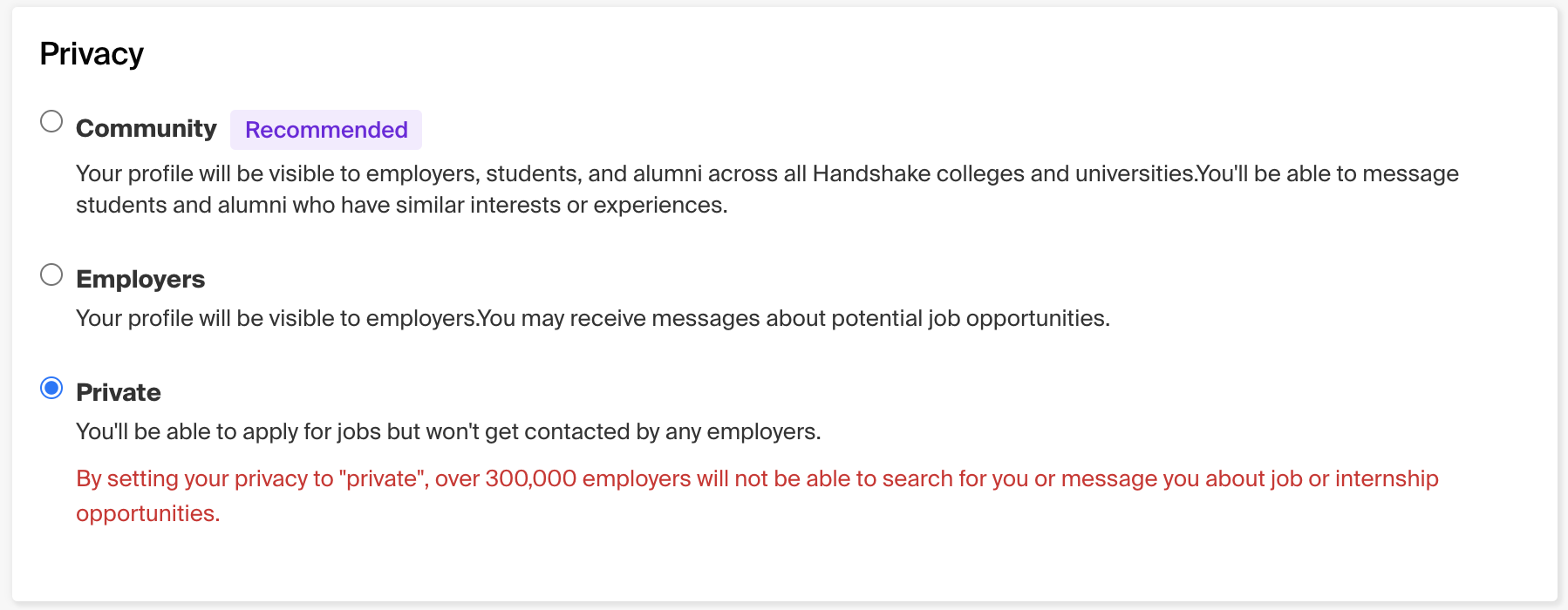Click the Employers visibility description text

point(593,318)
